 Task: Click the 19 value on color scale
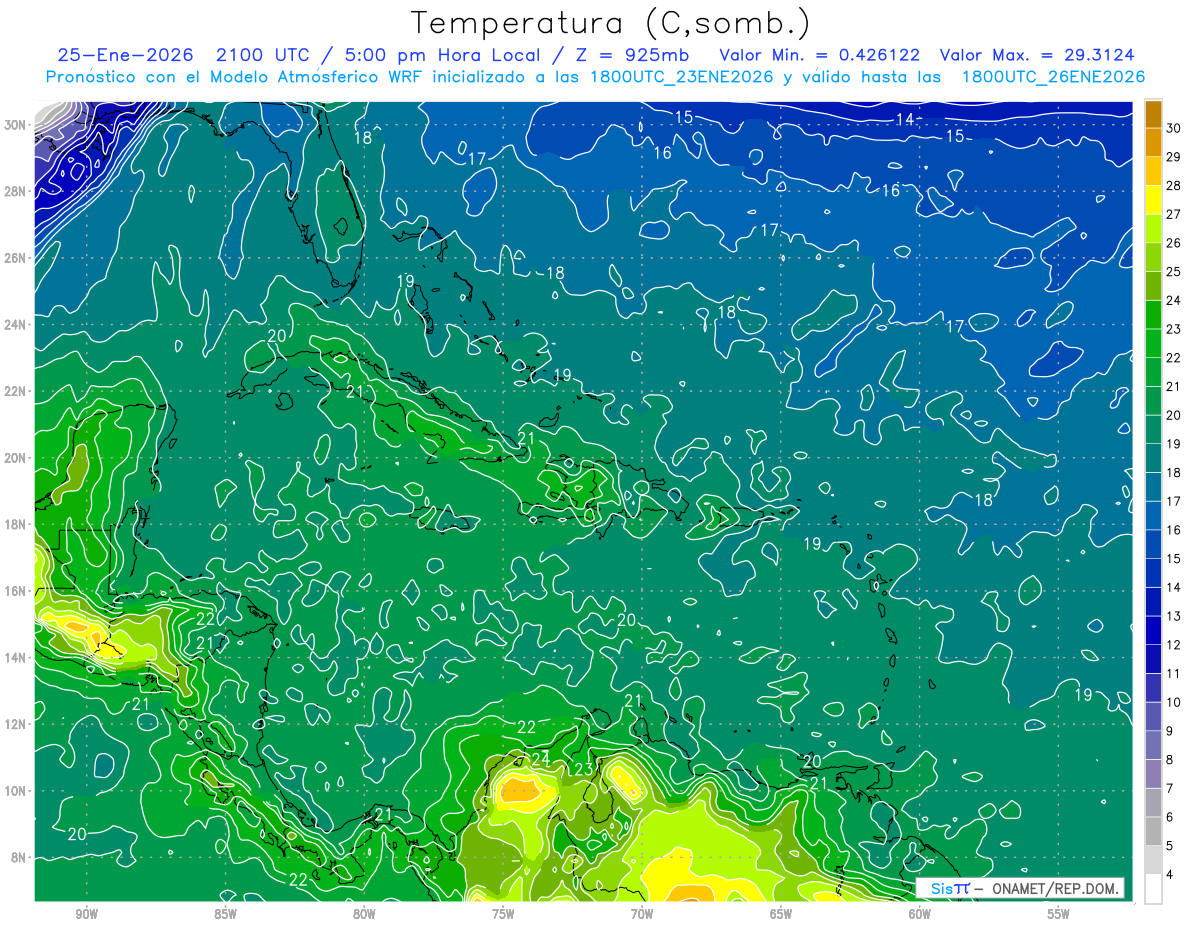1174,444
